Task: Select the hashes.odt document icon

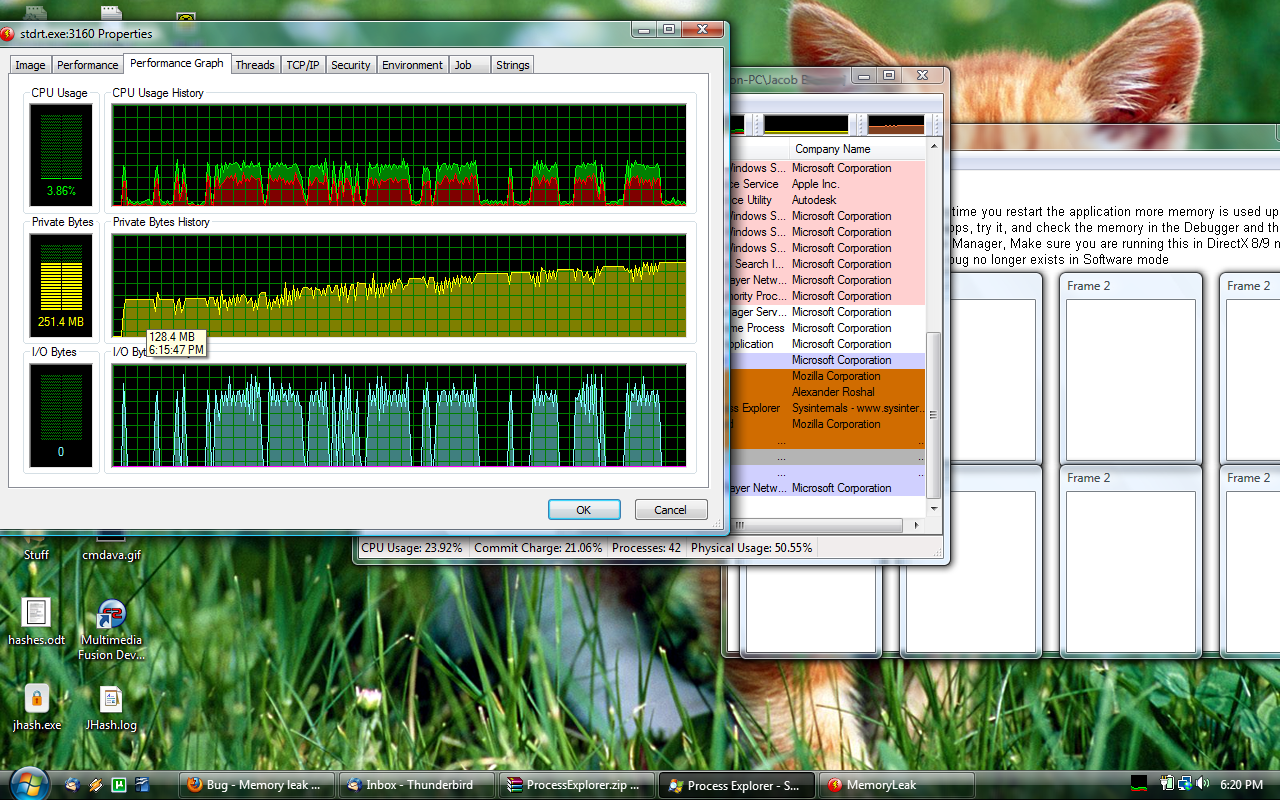Action: coord(36,613)
